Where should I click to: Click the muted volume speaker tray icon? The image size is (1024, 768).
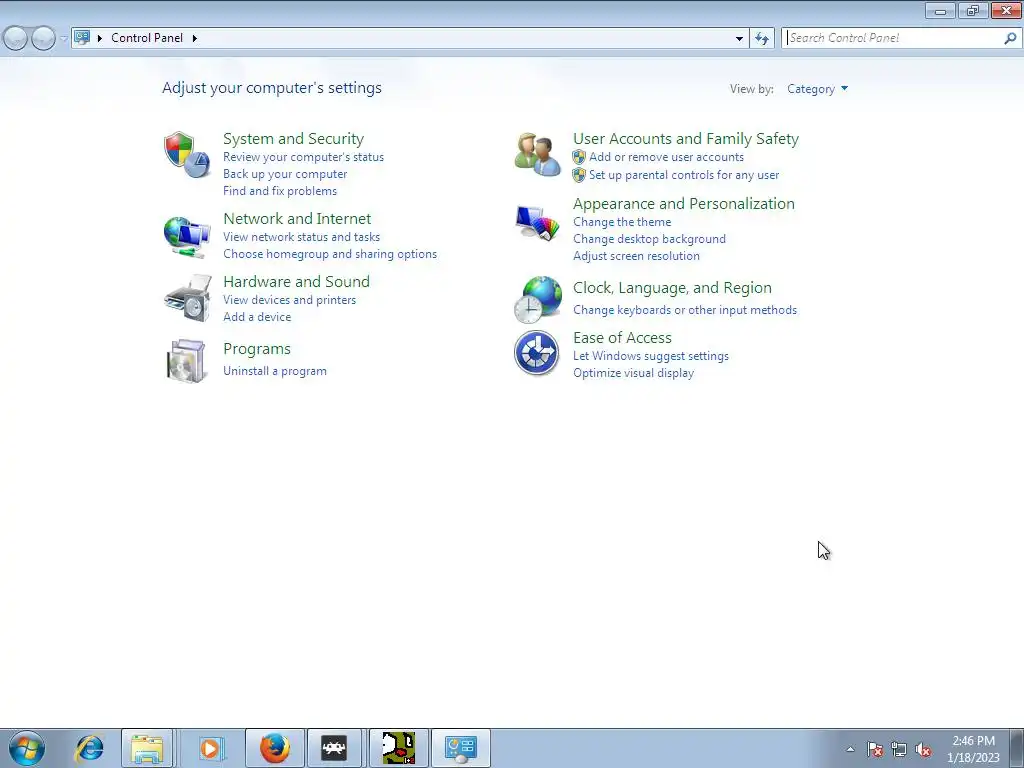click(923, 749)
